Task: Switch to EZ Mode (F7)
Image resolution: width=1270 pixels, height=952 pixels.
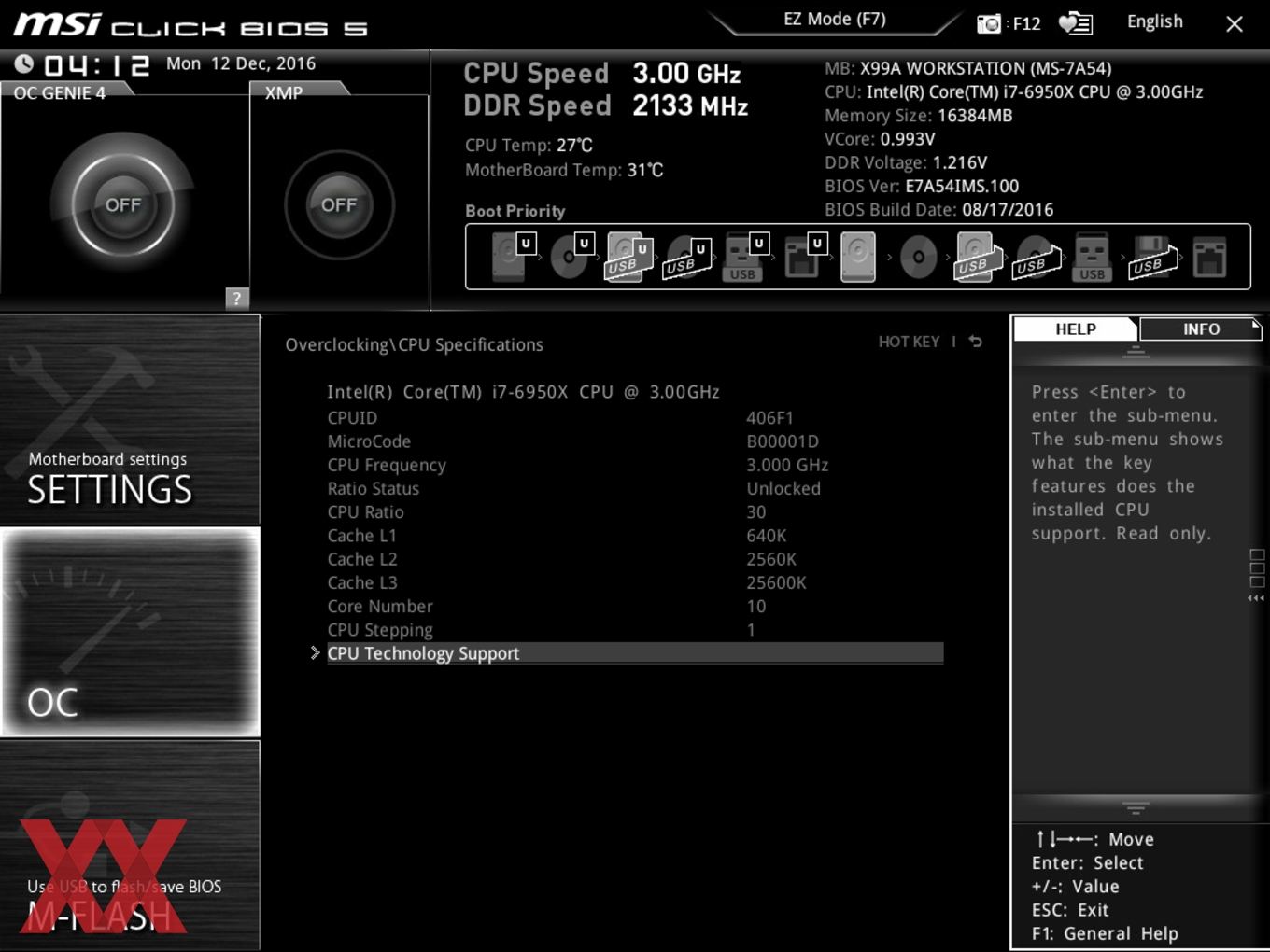Action: pyautogui.click(x=835, y=20)
